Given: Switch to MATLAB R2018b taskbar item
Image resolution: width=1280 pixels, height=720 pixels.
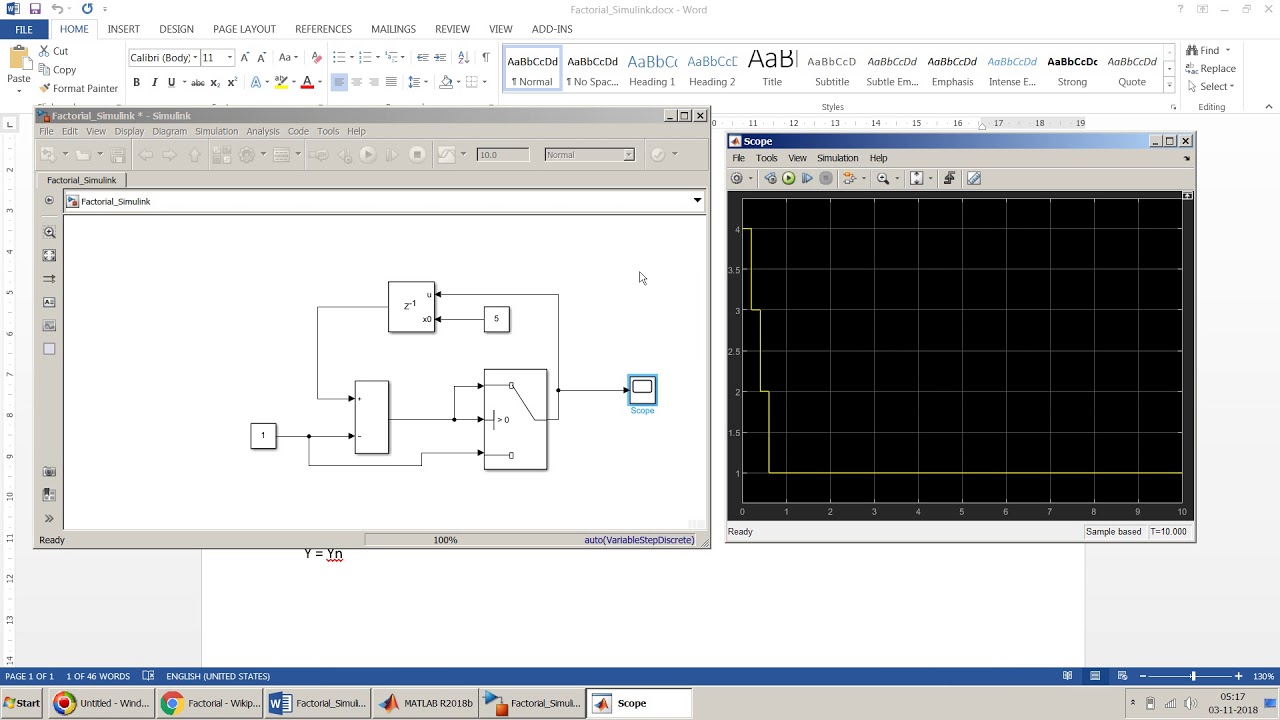Looking at the screenshot, I should [x=427, y=703].
